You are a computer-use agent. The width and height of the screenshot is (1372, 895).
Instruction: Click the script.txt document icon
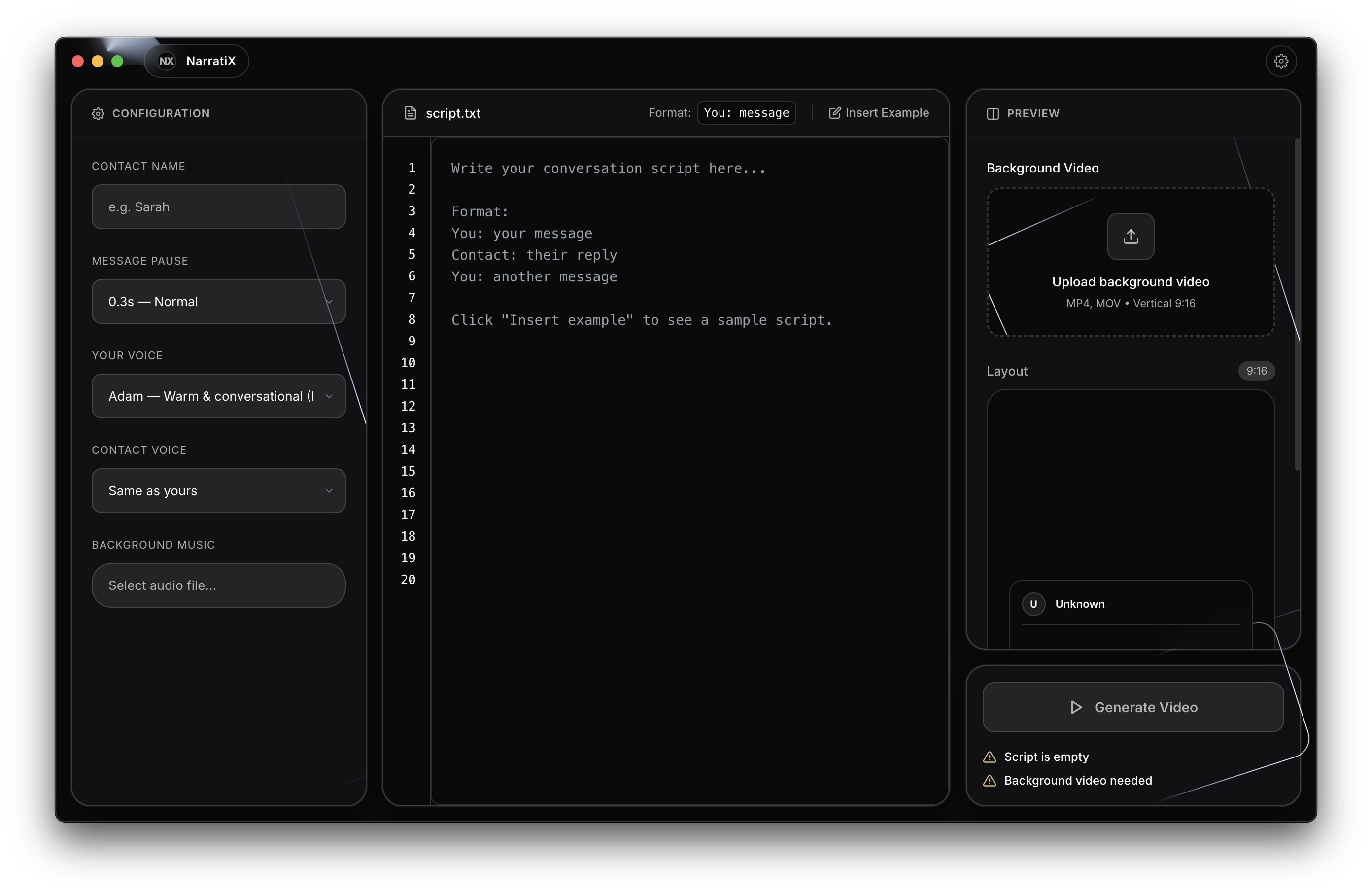pyautogui.click(x=410, y=112)
